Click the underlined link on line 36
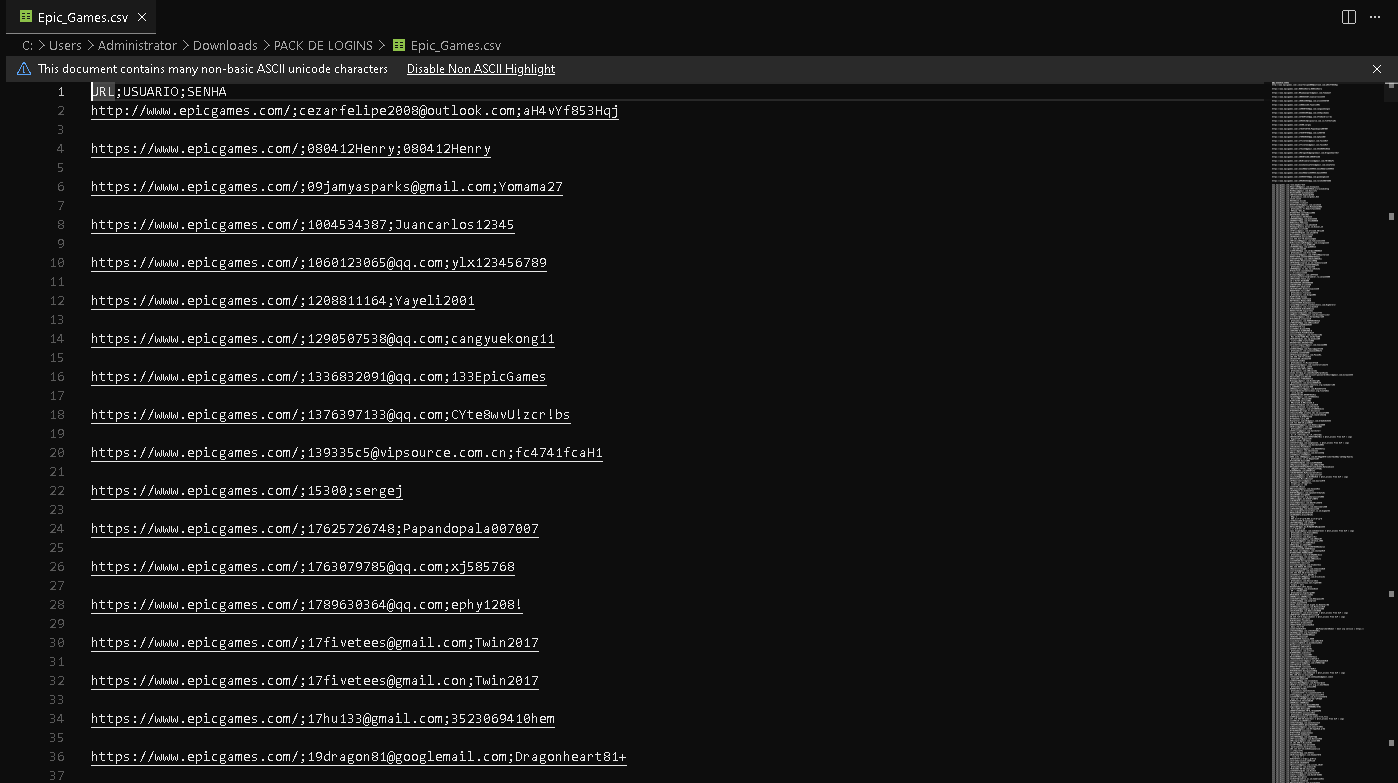The width and height of the screenshot is (1398, 783). pyautogui.click(x=359, y=757)
